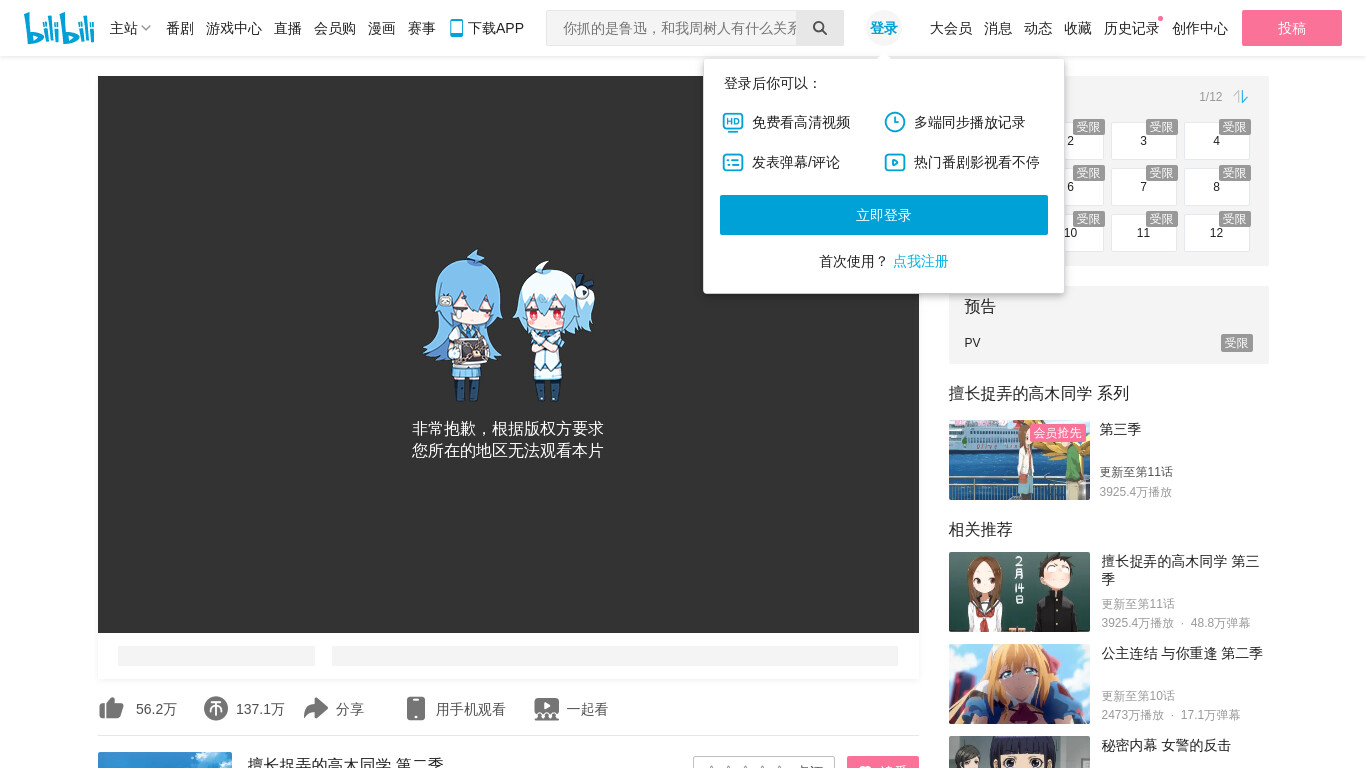Click title 擅长捉弄的高木同学 第三季 in recommendations
This screenshot has height=768, width=1366.
1180,570
